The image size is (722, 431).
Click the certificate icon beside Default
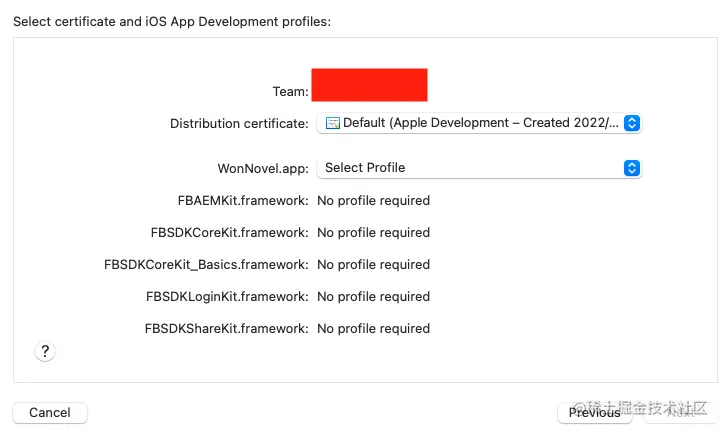[332, 123]
